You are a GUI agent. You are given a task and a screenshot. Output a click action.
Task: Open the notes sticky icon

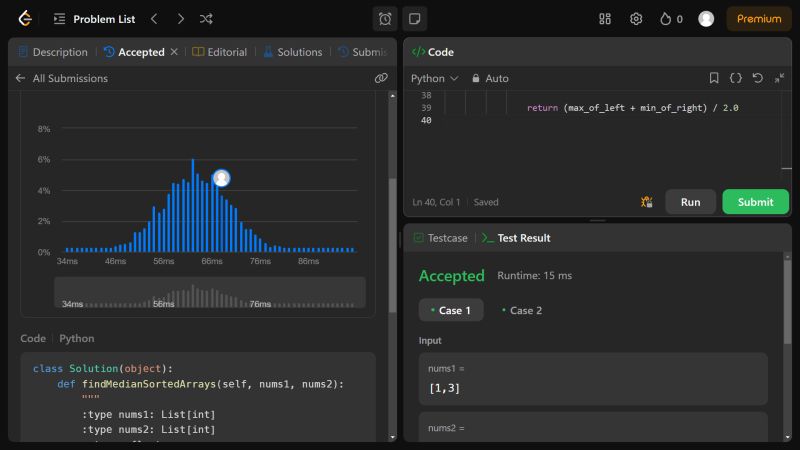414,19
